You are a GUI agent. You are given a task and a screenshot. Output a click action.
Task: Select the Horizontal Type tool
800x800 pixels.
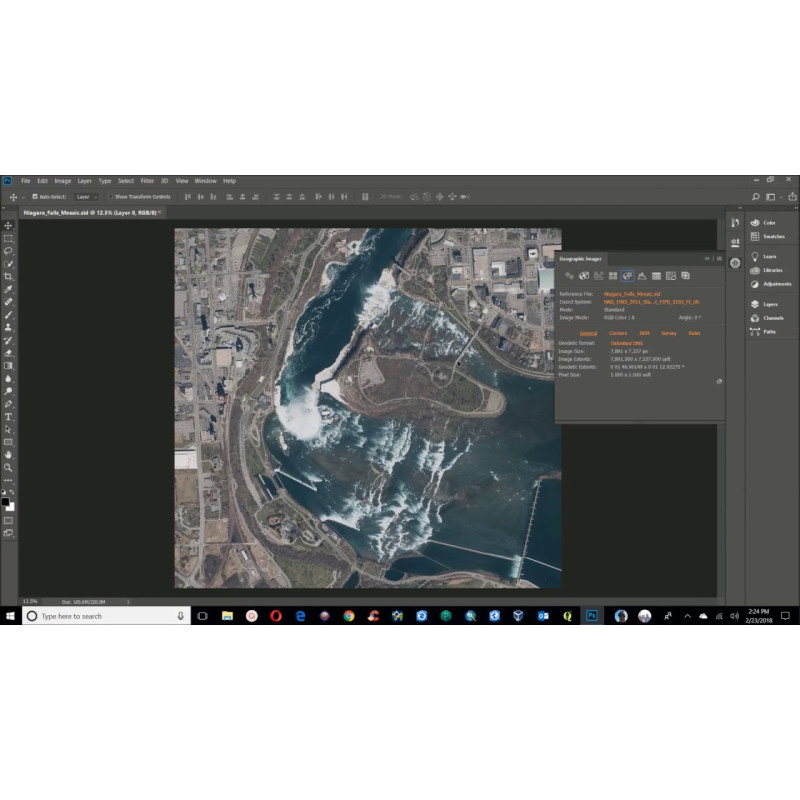pyautogui.click(x=8, y=416)
